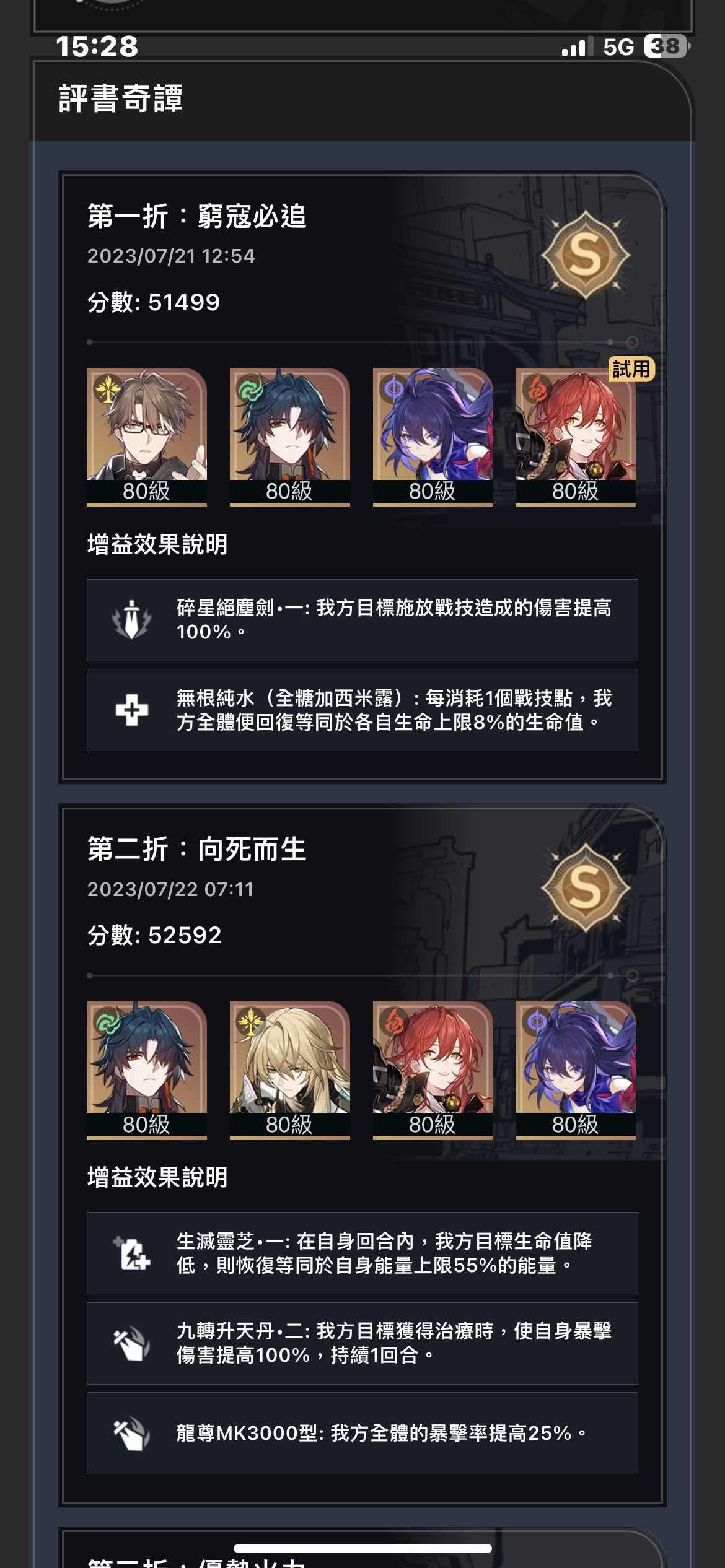Select purple-haired character portrait in 第一折
This screenshot has width=725, height=1568.
click(x=433, y=437)
